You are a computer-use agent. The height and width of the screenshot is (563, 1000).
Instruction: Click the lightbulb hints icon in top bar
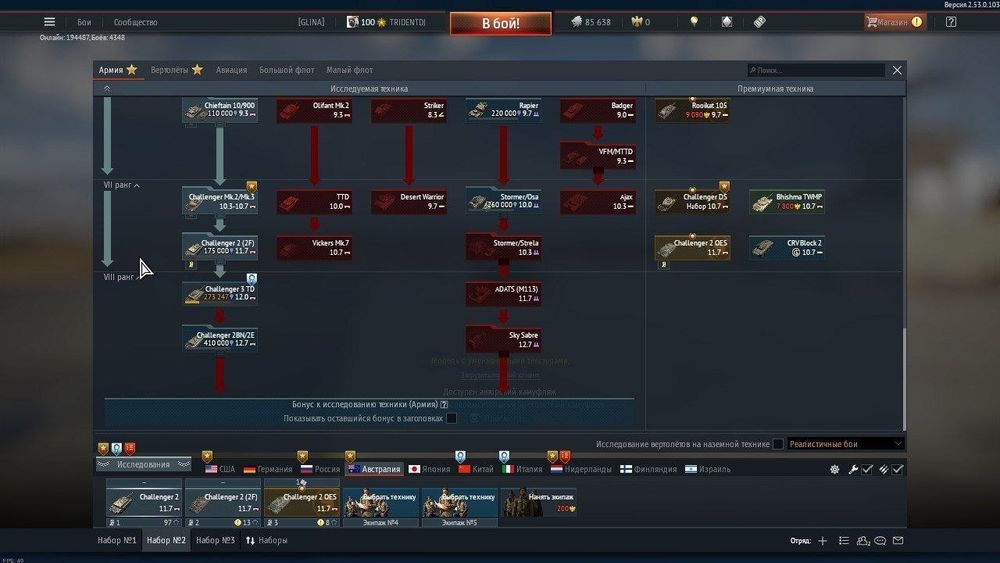pyautogui.click(x=694, y=22)
